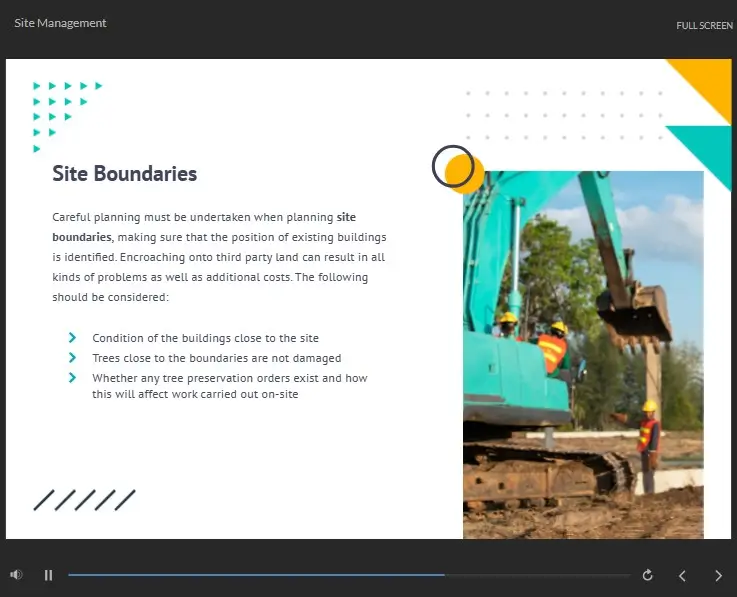Viewport: 737px width, 597px height.
Task: Advance to the next slide
Action: (x=718, y=575)
